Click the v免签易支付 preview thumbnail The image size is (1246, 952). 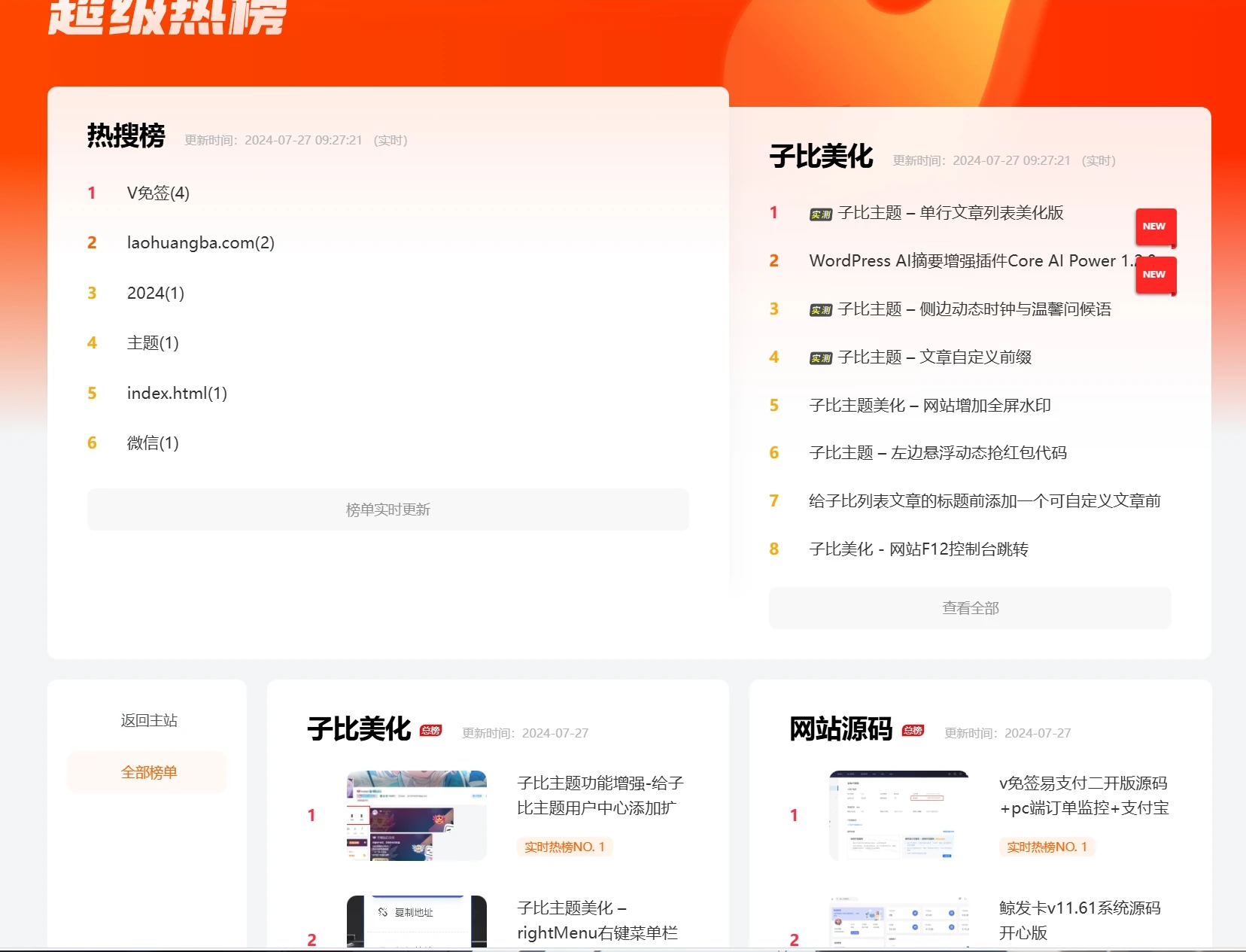[898, 816]
